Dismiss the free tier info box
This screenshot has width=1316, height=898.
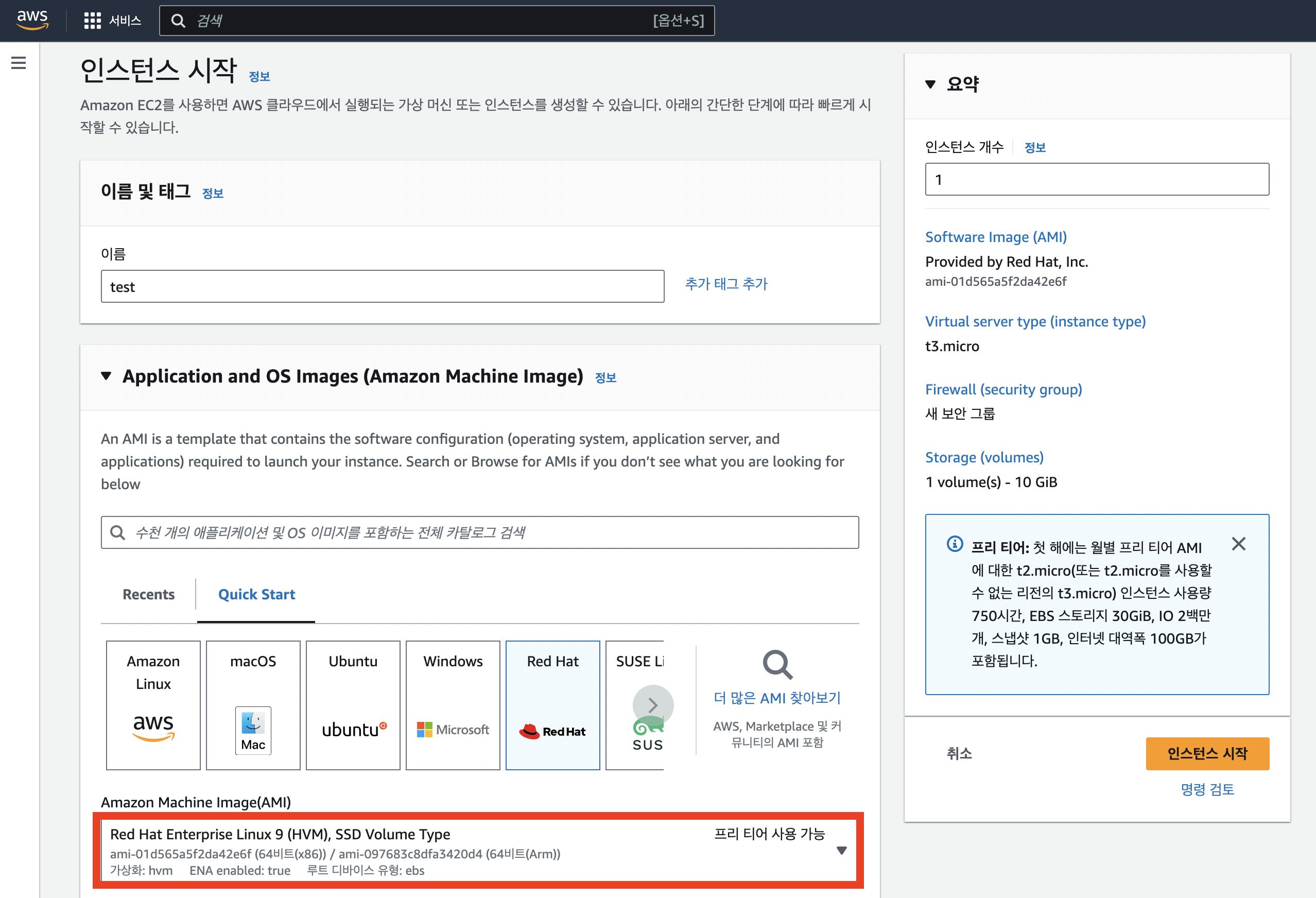coord(1238,544)
